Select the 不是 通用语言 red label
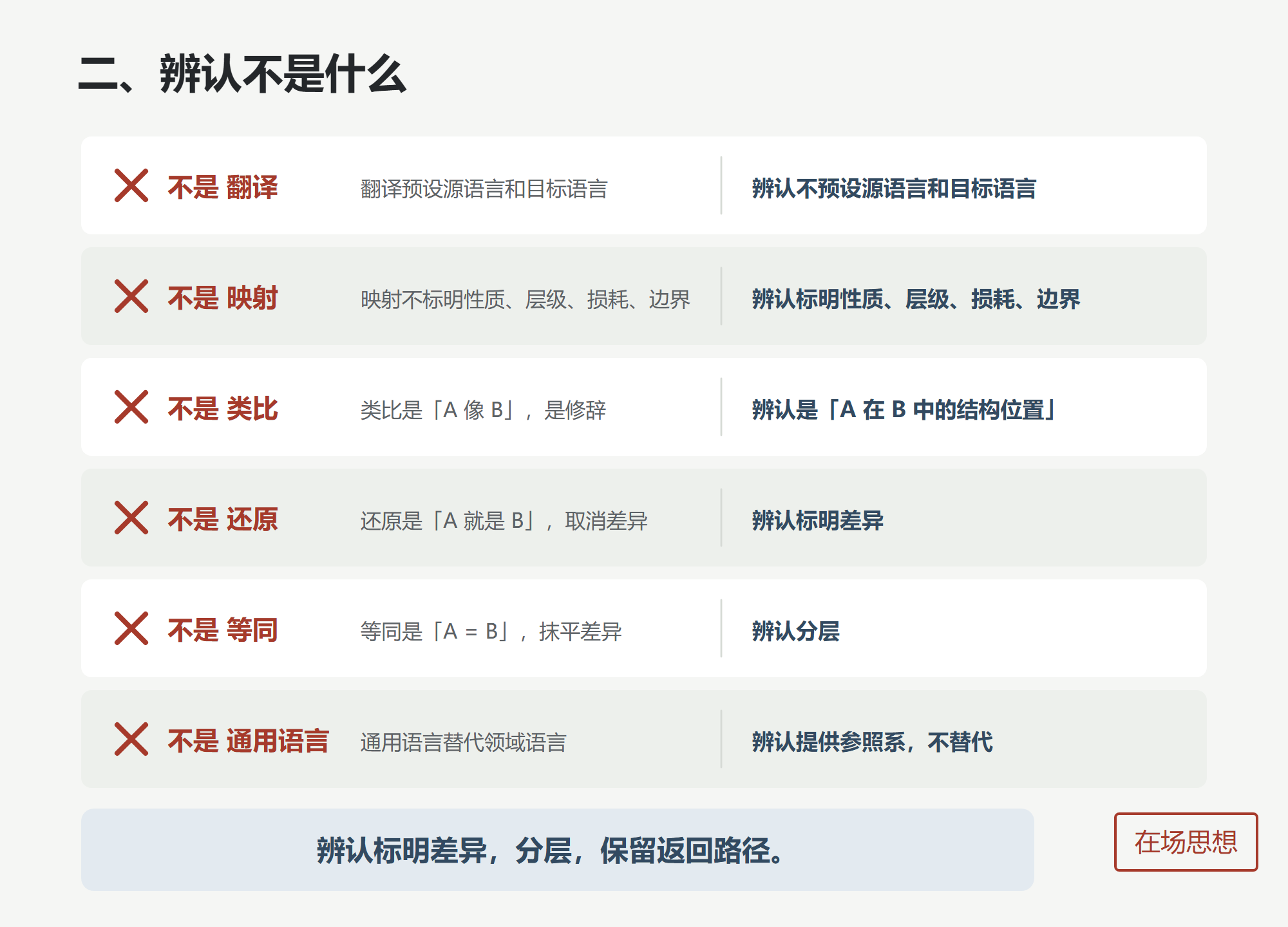Viewport: 1288px width, 927px height. click(x=249, y=741)
